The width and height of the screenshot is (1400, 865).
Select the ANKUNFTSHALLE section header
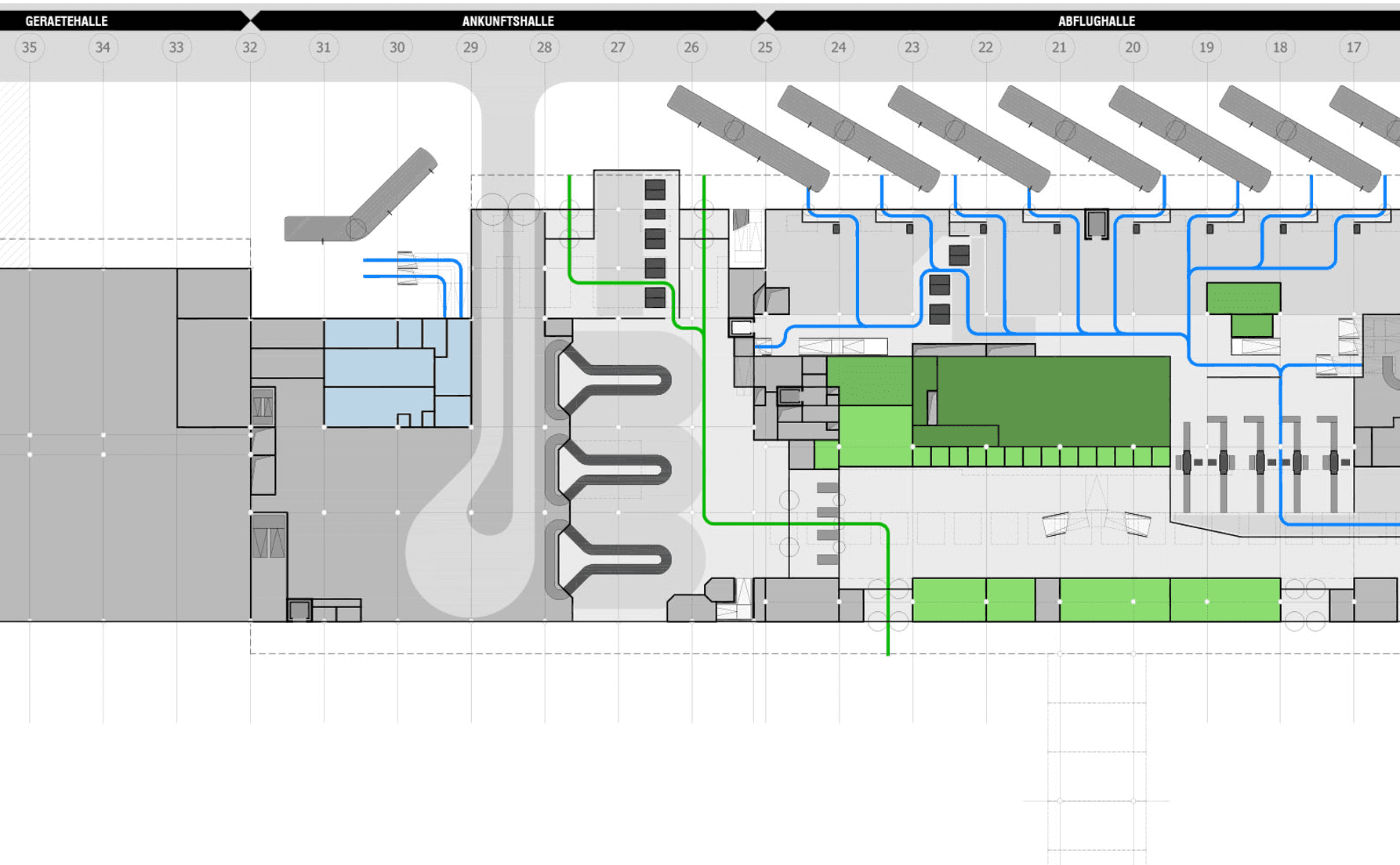point(507,21)
